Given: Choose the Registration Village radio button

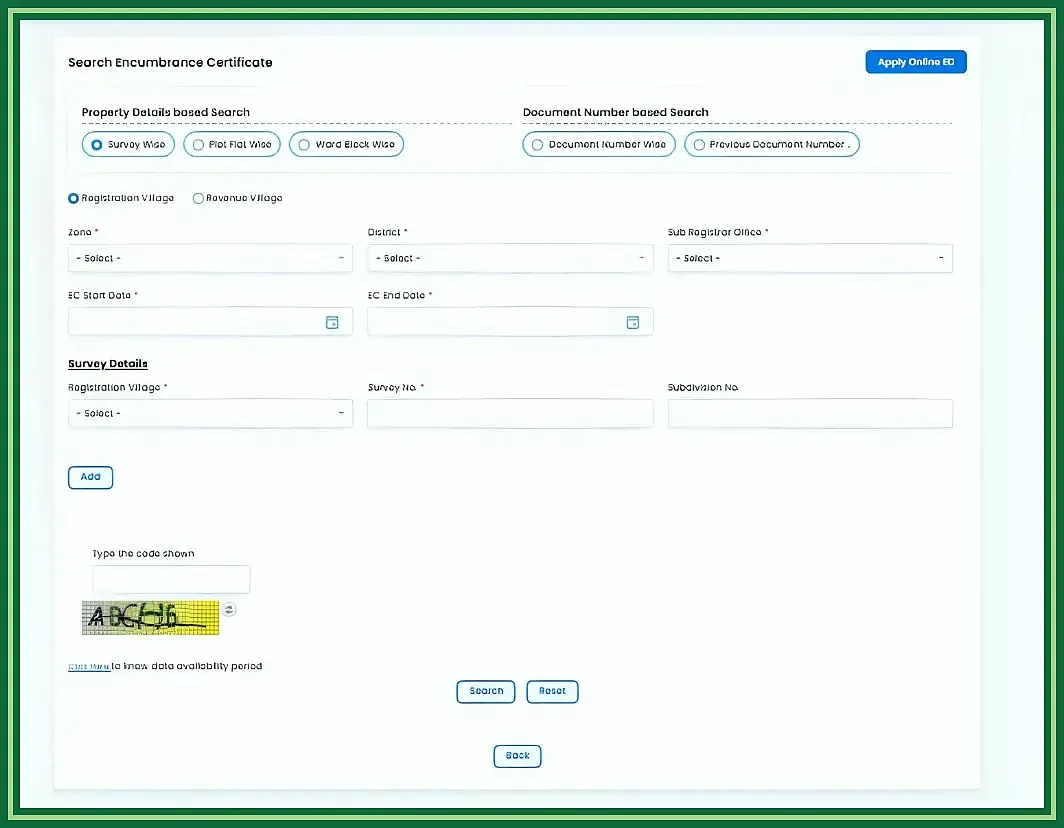Looking at the screenshot, I should (73, 198).
